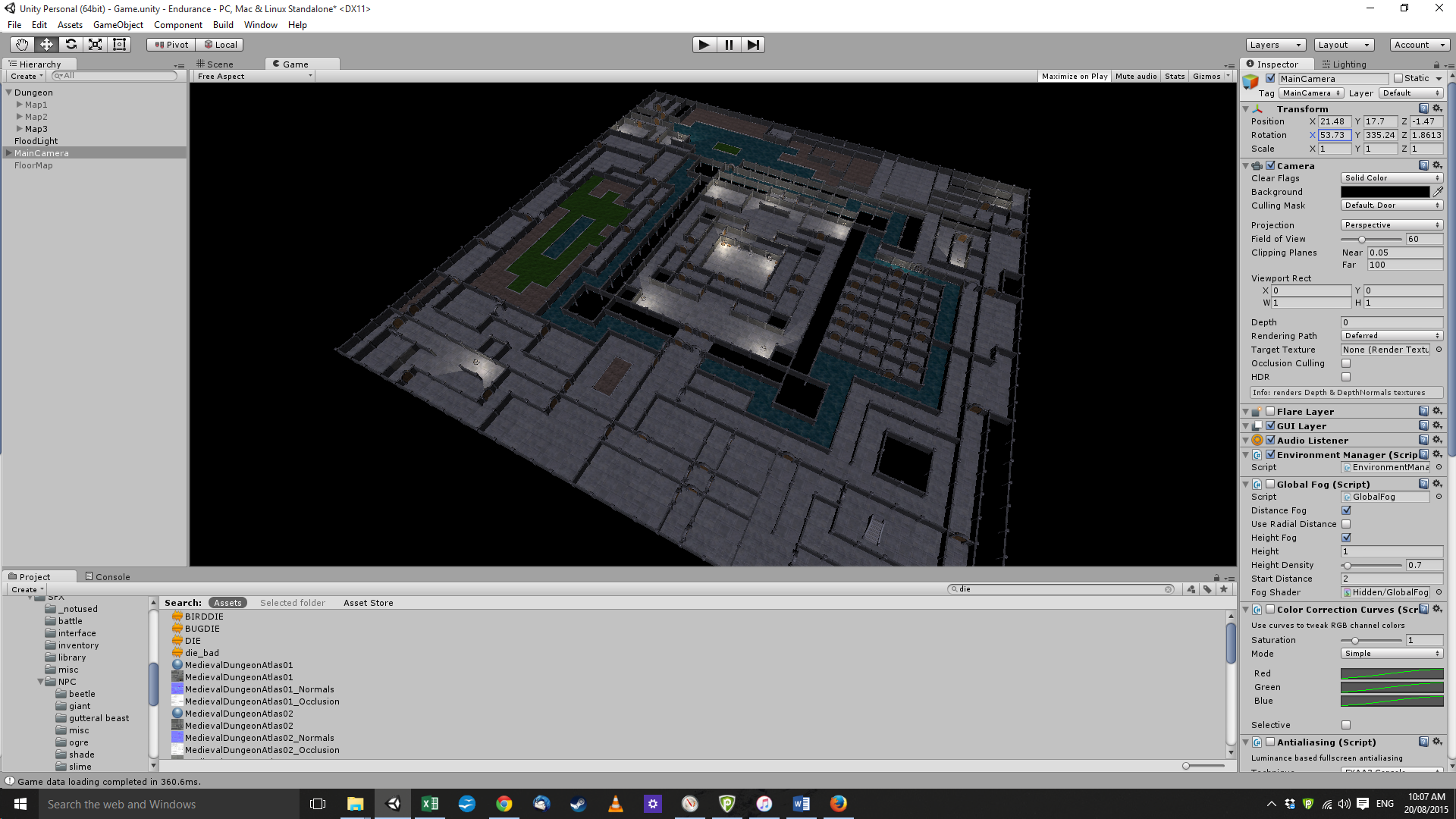Enable Occlusion Culling checkbox

(x=1346, y=363)
